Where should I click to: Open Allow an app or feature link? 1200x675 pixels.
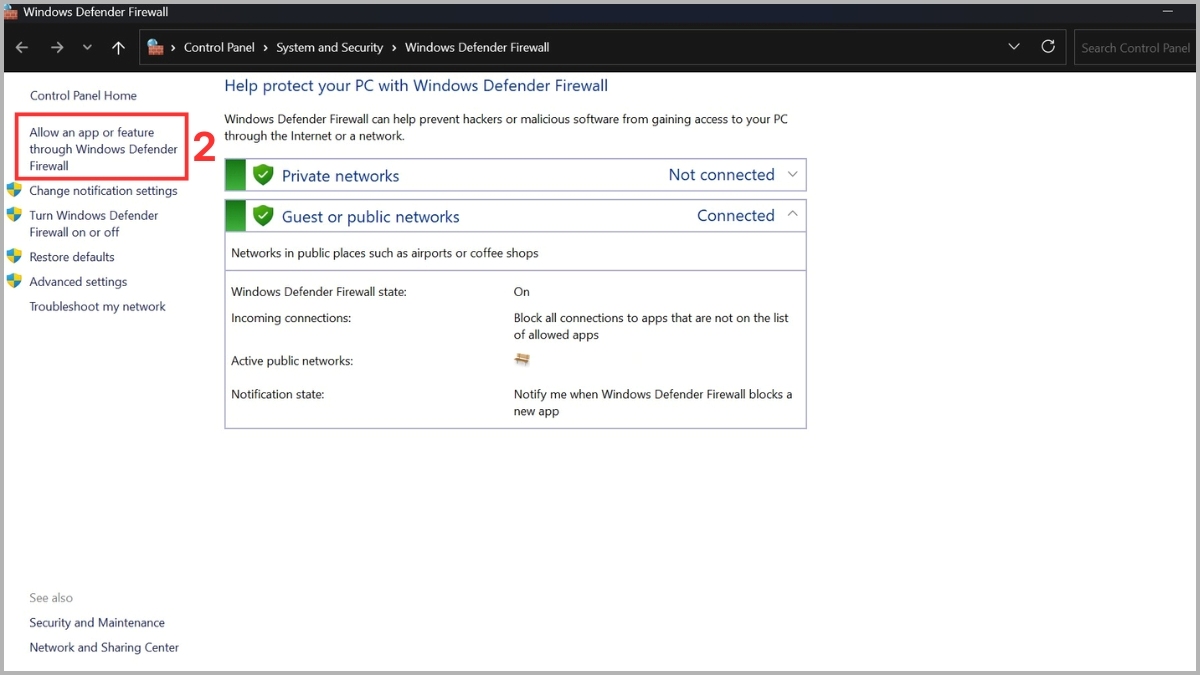point(103,149)
